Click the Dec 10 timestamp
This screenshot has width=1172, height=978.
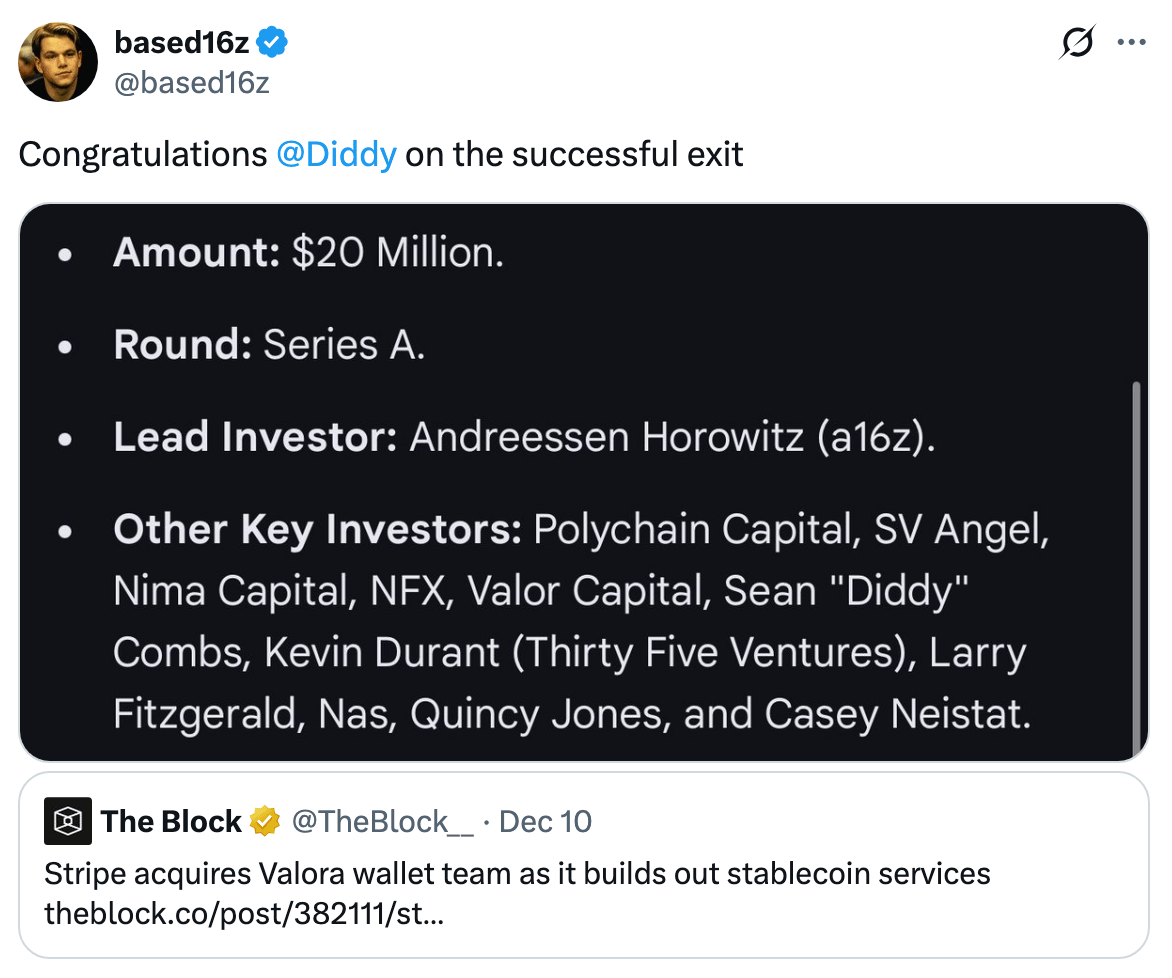(545, 822)
